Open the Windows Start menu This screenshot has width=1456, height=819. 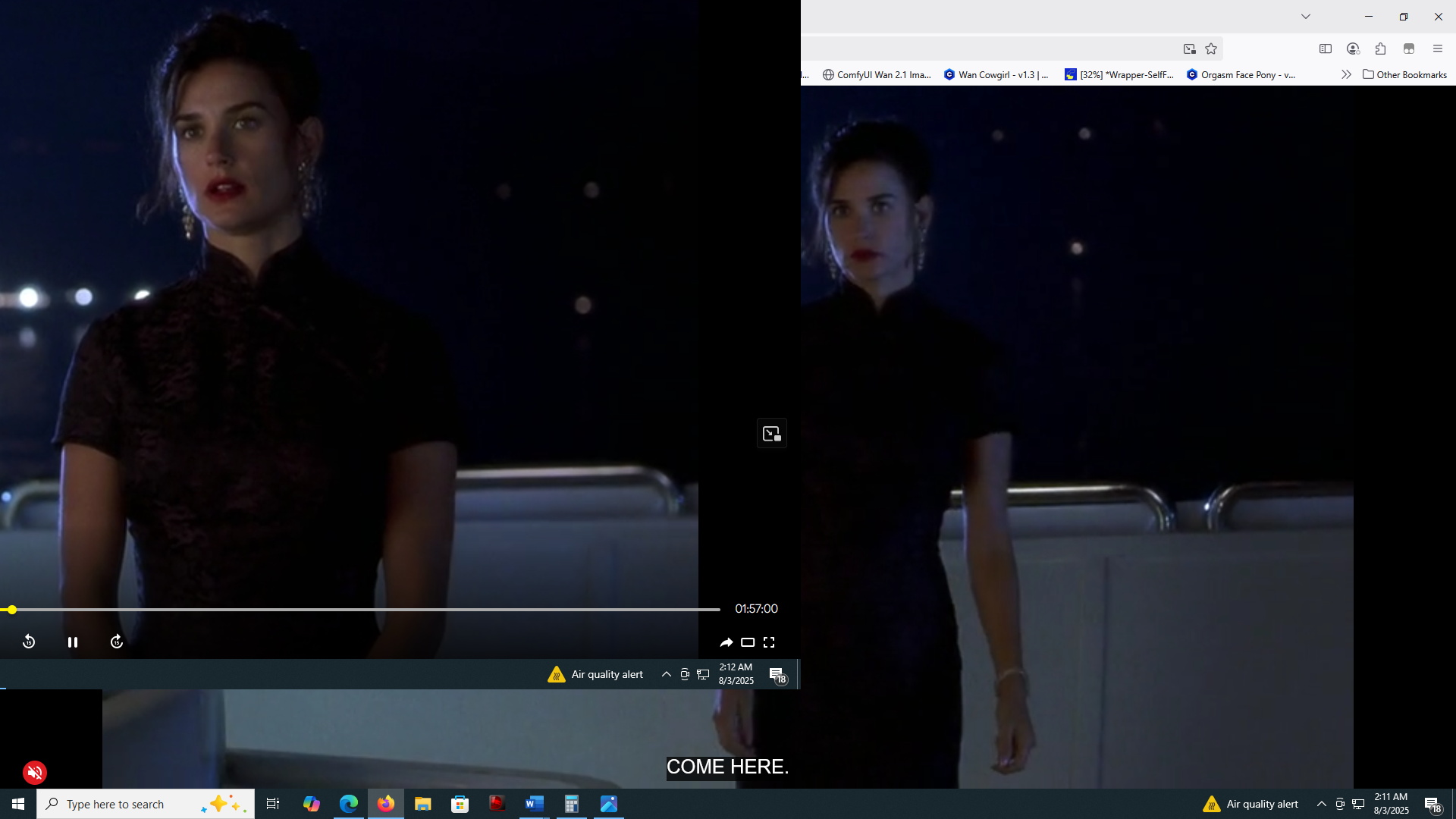pyautogui.click(x=18, y=804)
